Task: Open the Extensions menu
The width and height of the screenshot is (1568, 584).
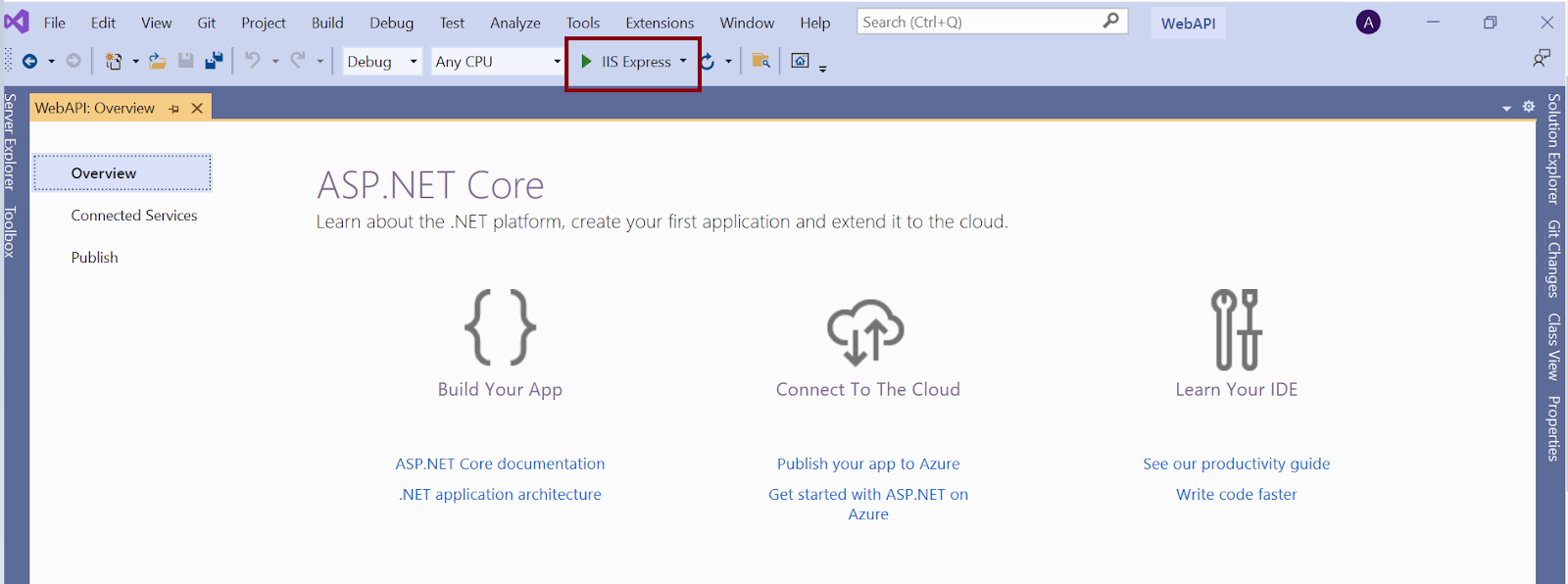Action: click(660, 23)
